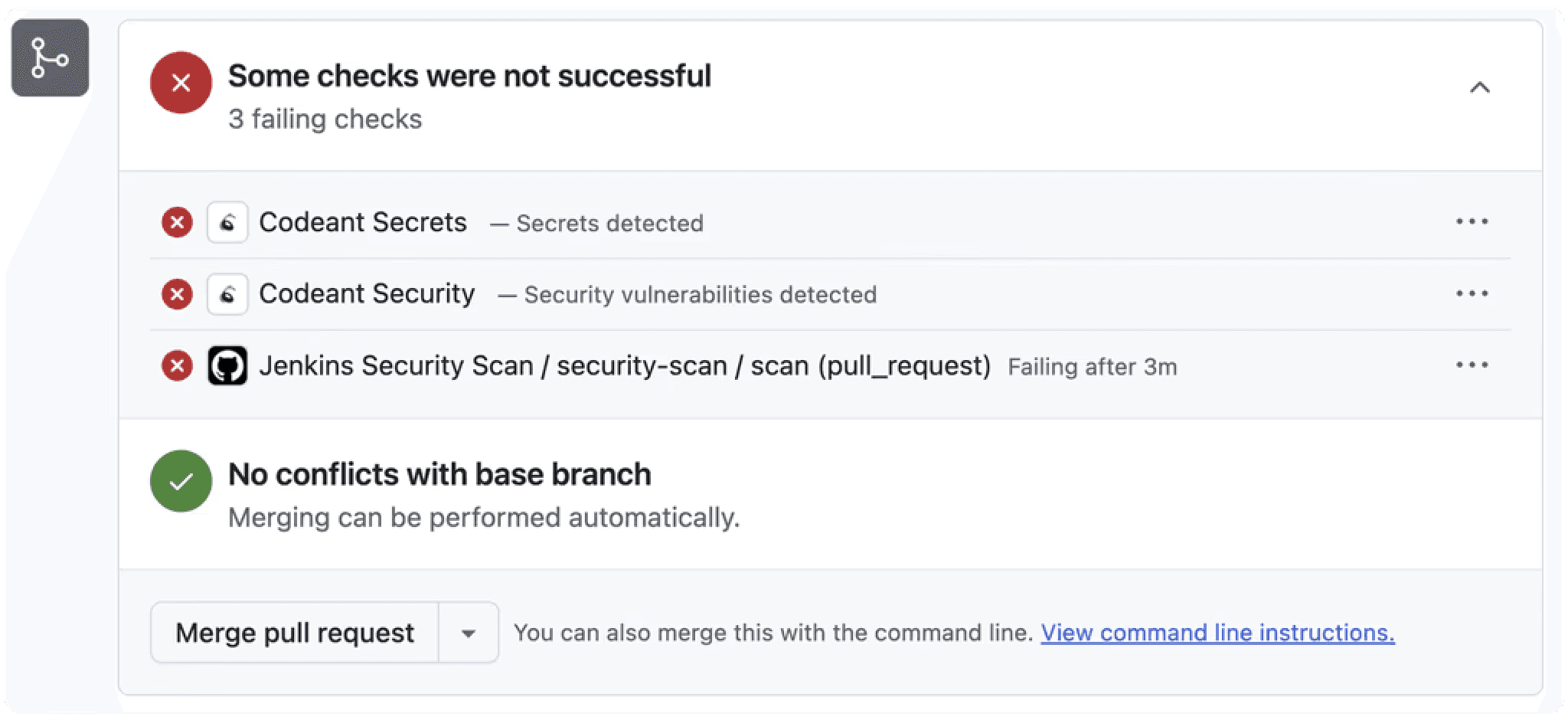Click the red X status circle next to the header
The width and height of the screenshot is (1568, 720).
[x=181, y=82]
